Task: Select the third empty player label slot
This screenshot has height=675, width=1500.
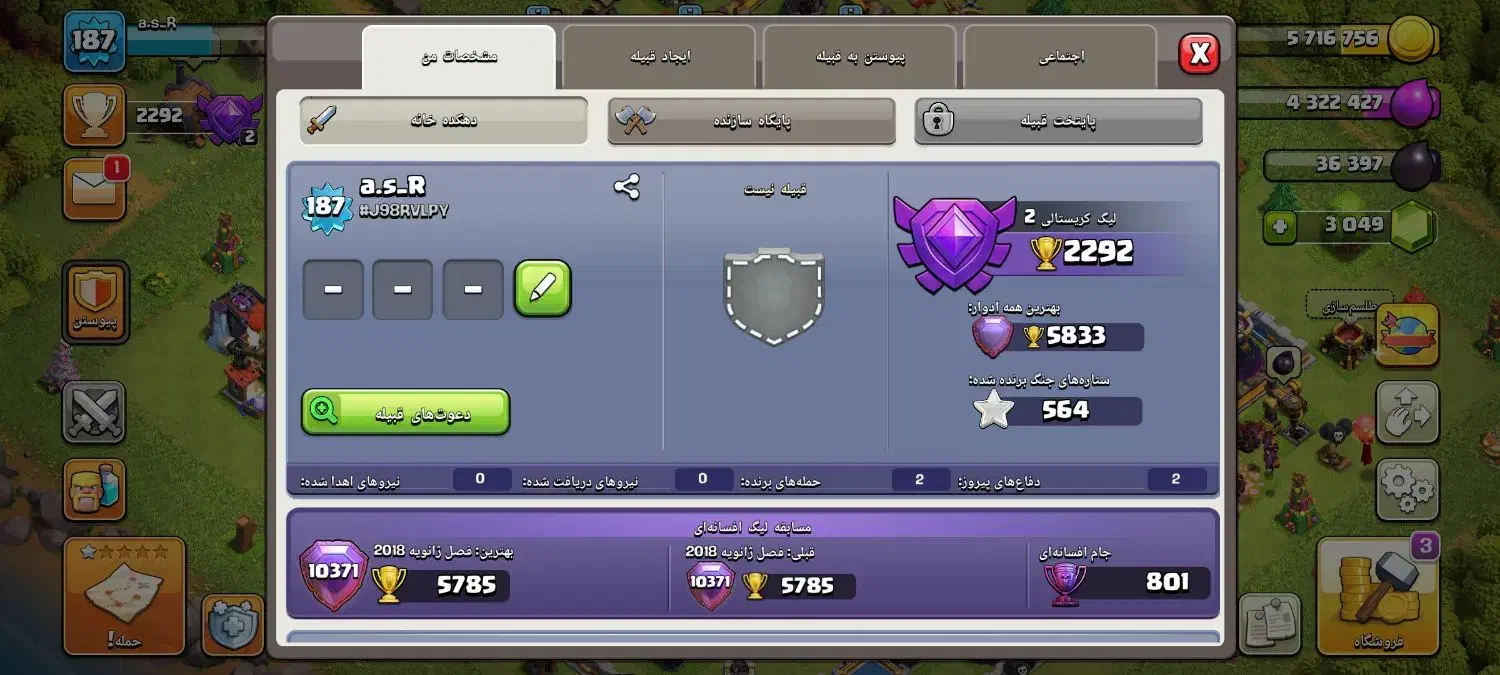Action: click(473, 290)
